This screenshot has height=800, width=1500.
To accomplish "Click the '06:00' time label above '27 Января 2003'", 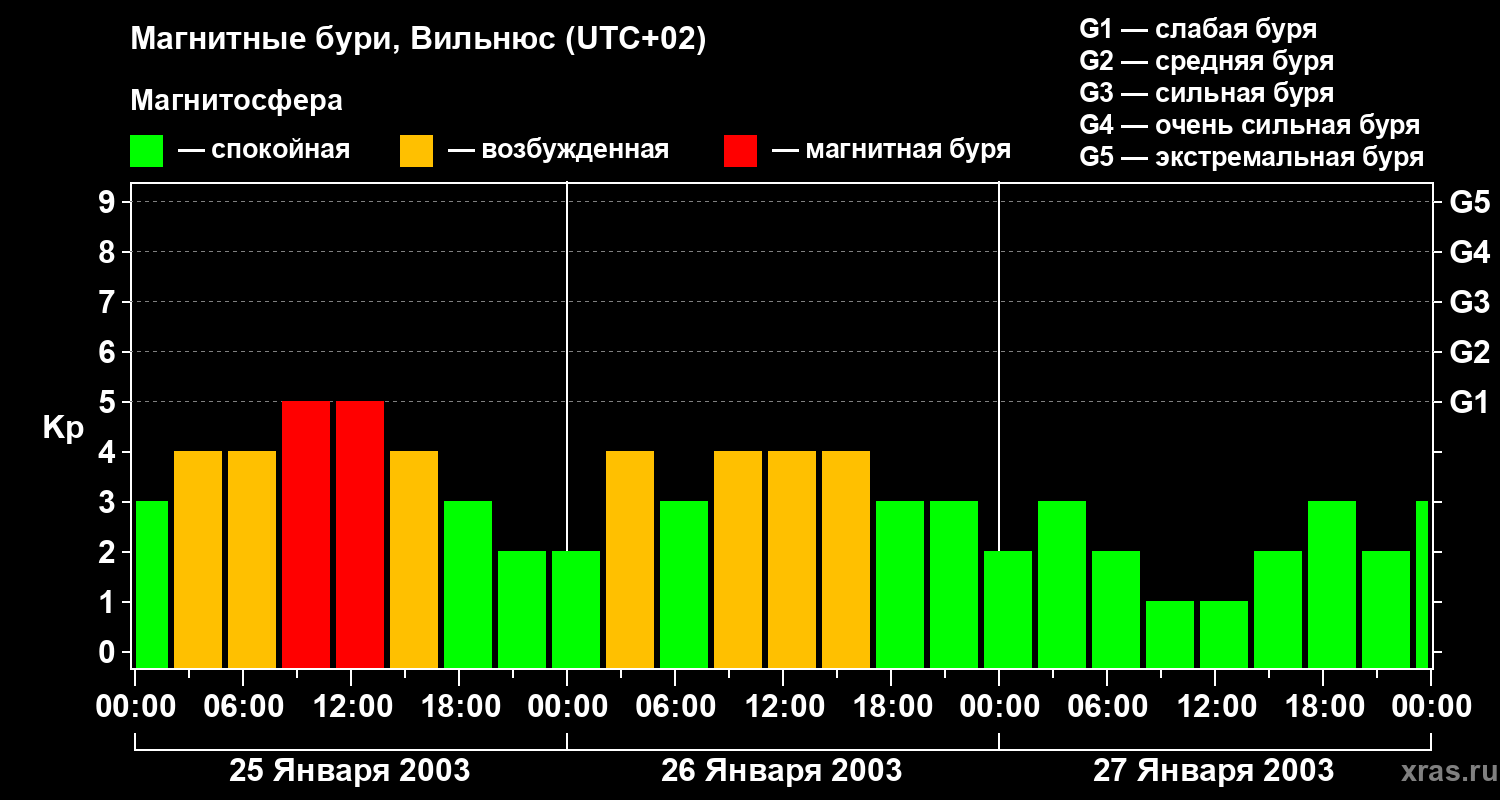I will [1107, 707].
